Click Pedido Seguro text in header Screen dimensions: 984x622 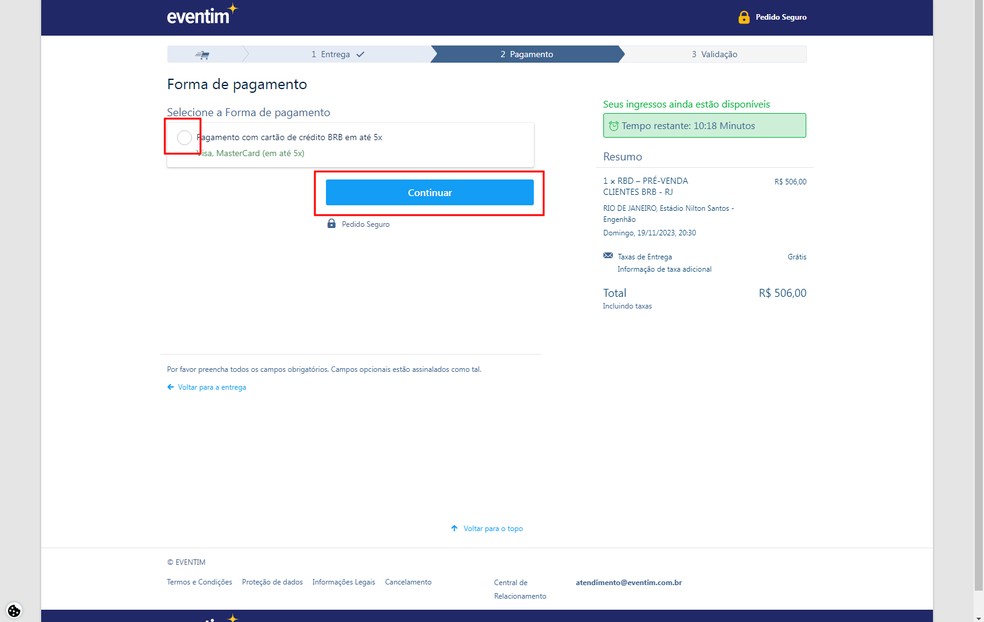pos(781,17)
